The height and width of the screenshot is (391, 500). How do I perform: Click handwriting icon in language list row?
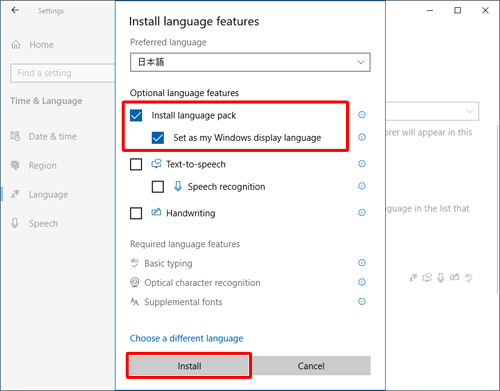tap(455, 277)
